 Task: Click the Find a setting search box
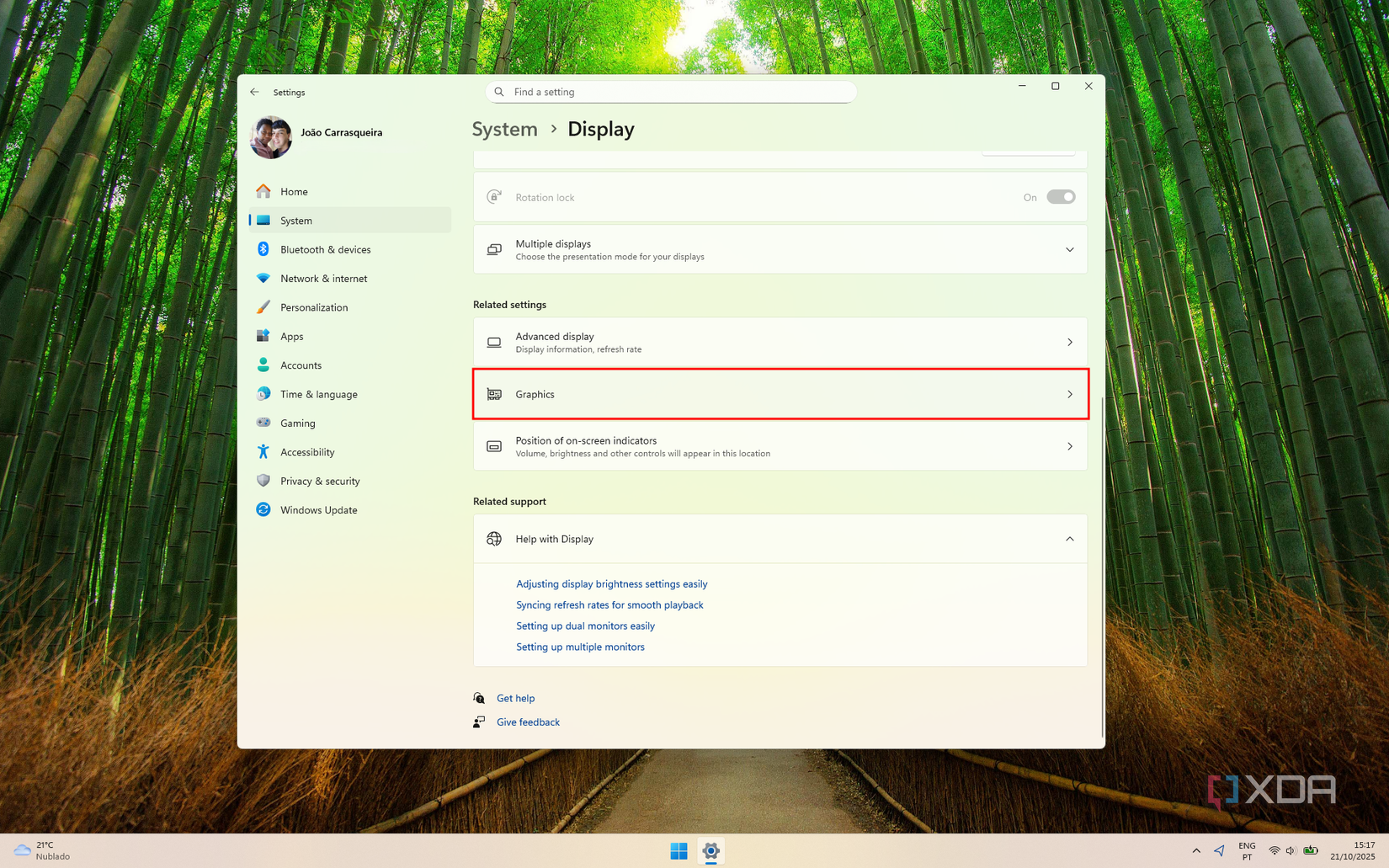point(671,92)
